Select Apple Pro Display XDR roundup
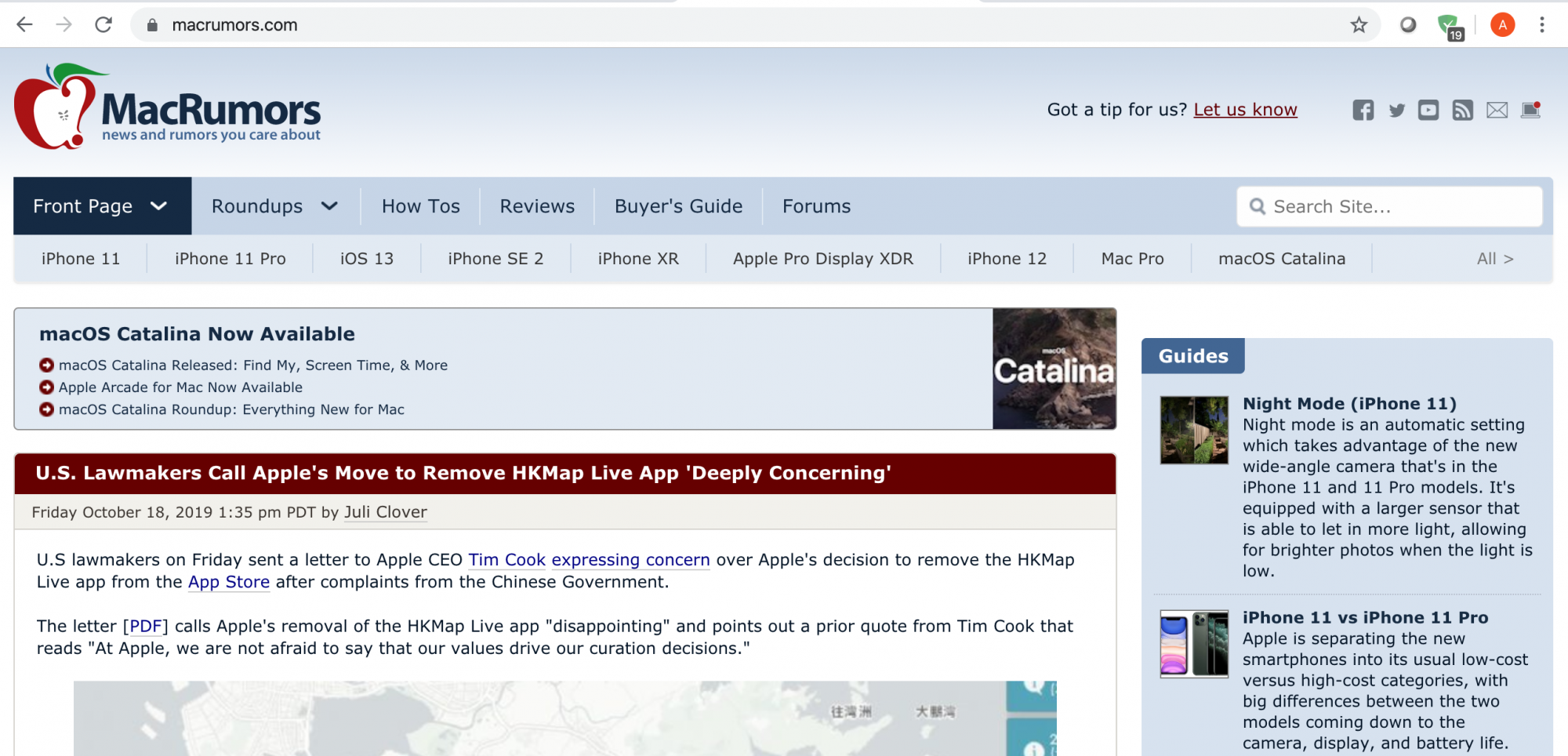This screenshot has height=756, width=1568. point(823,259)
